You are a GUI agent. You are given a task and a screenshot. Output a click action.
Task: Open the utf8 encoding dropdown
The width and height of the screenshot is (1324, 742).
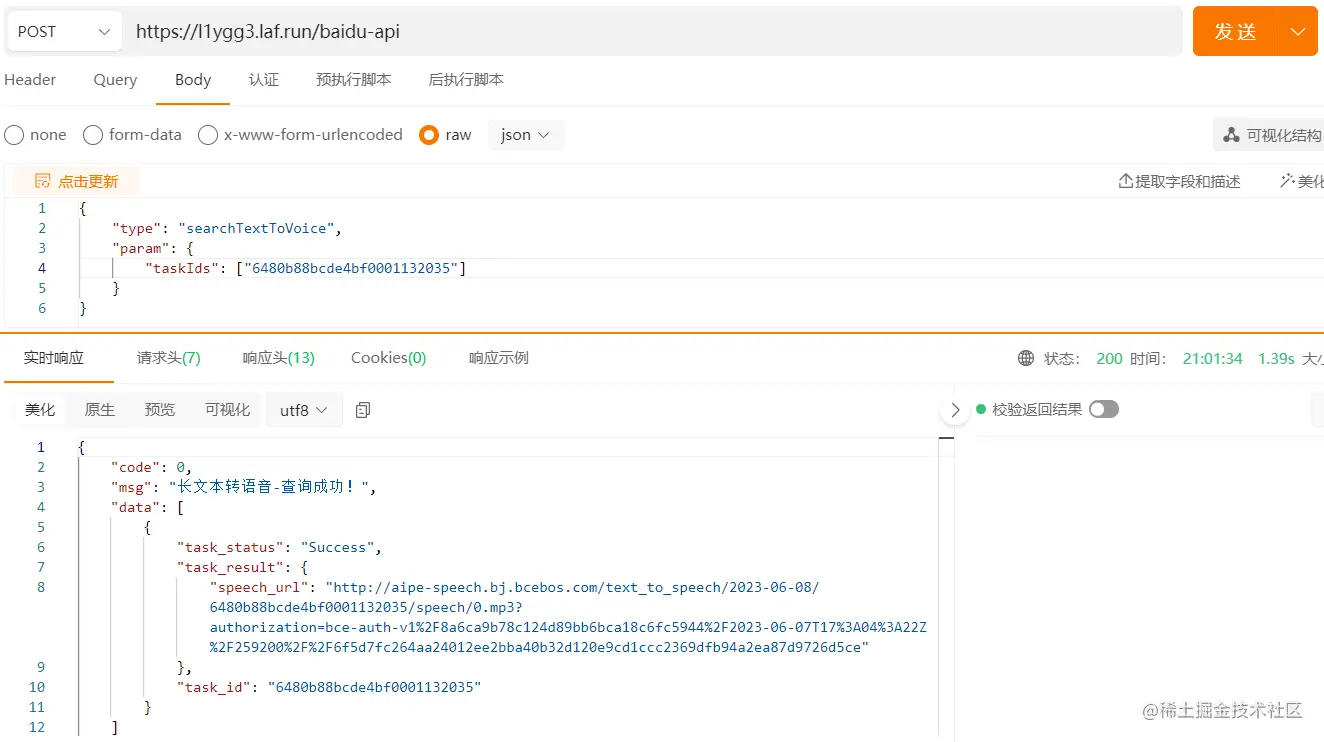point(304,410)
